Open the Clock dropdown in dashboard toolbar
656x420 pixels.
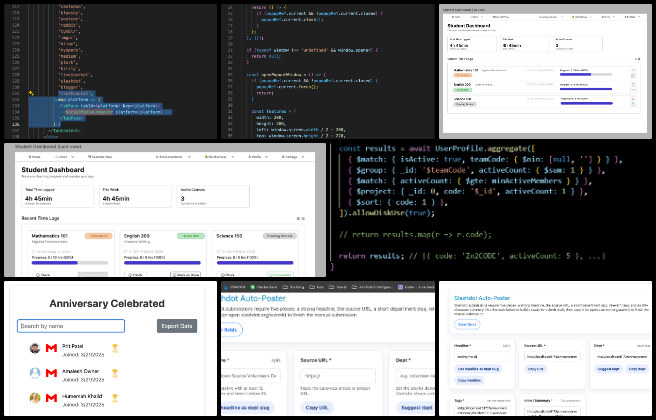[61, 157]
